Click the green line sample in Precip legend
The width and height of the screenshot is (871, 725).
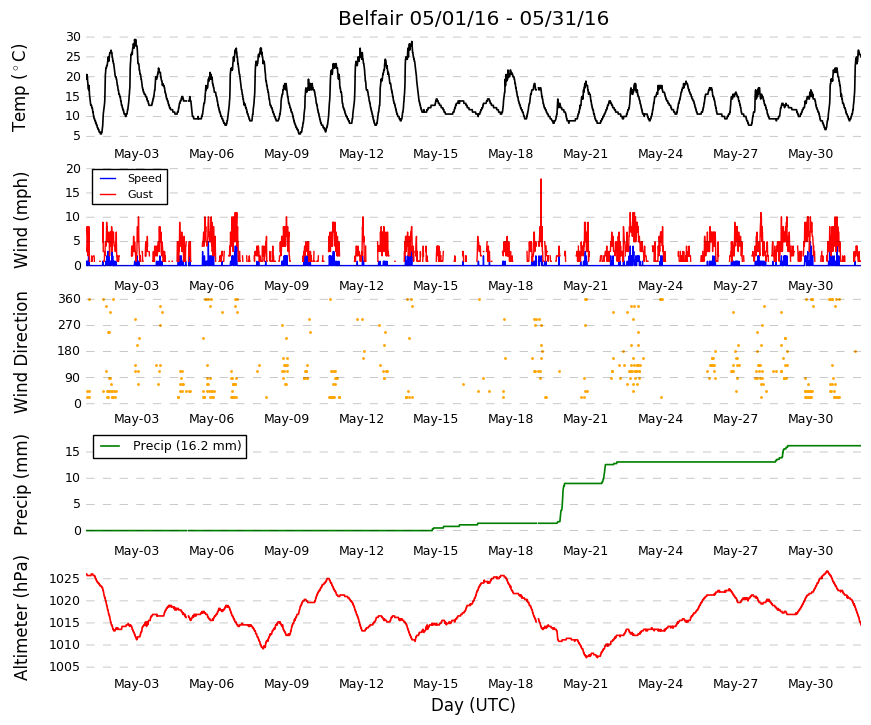coord(110,446)
